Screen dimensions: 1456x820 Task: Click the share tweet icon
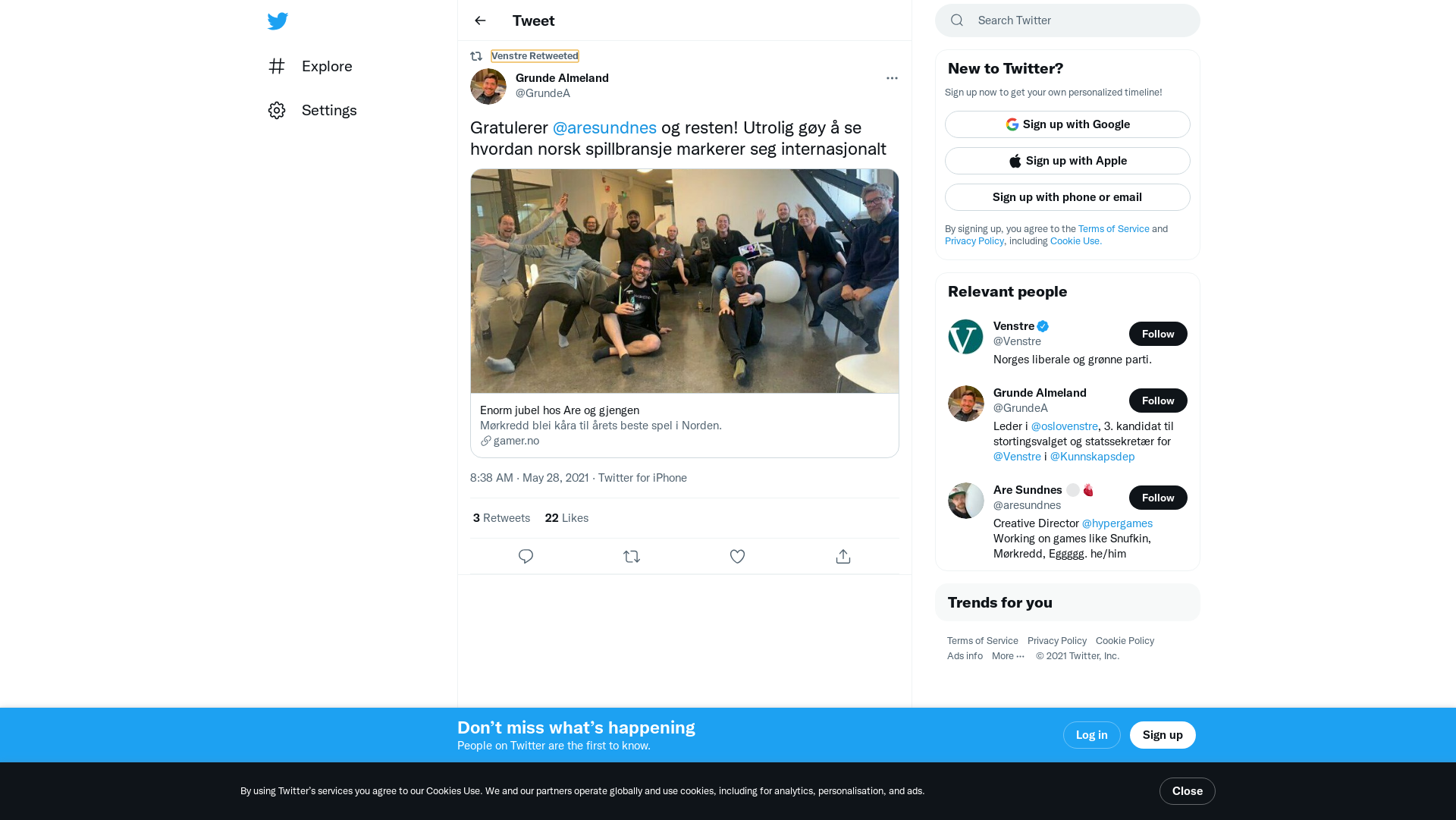pyautogui.click(x=843, y=557)
